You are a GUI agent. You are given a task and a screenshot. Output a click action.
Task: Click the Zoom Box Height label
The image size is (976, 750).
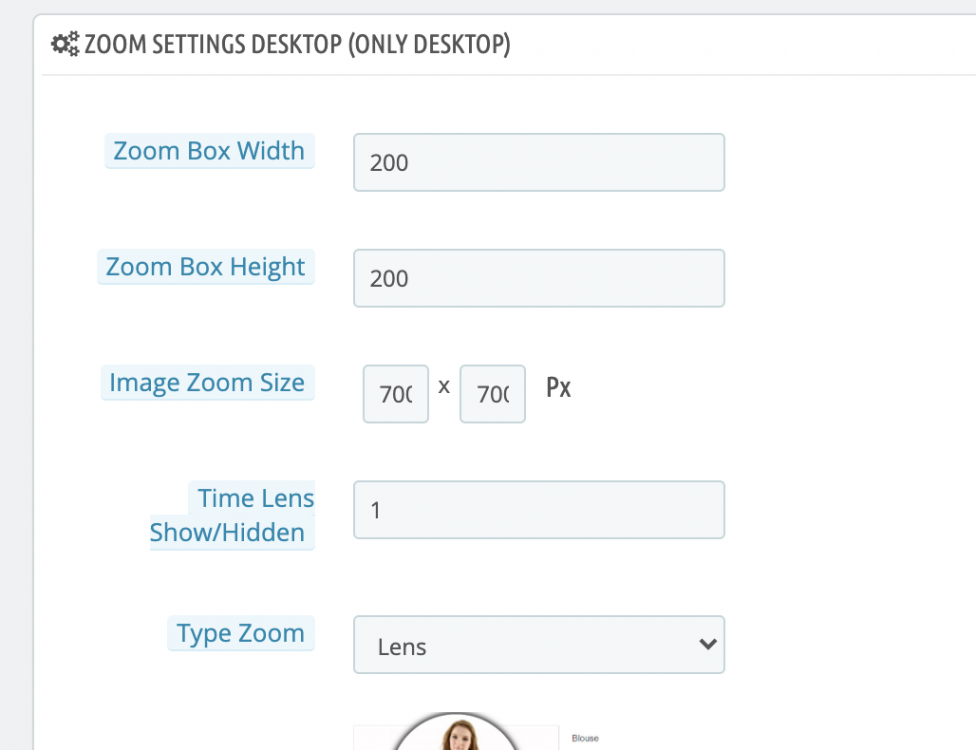click(x=206, y=266)
